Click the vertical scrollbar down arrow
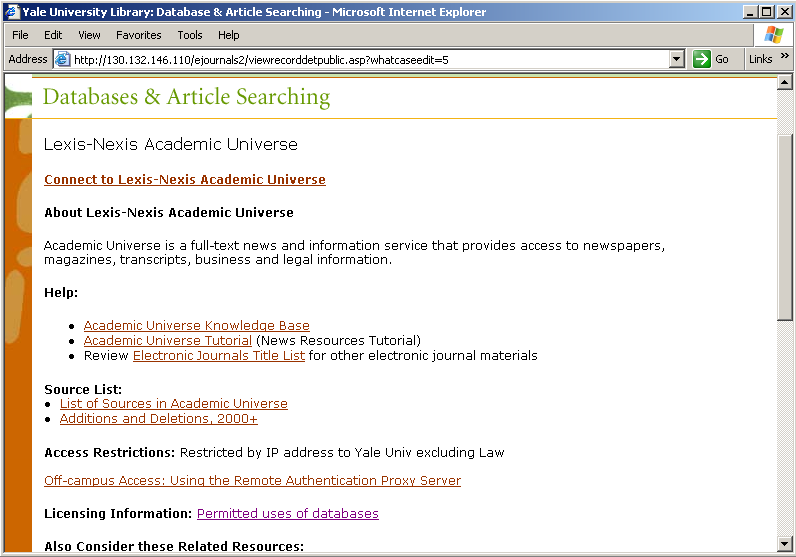 [x=784, y=544]
